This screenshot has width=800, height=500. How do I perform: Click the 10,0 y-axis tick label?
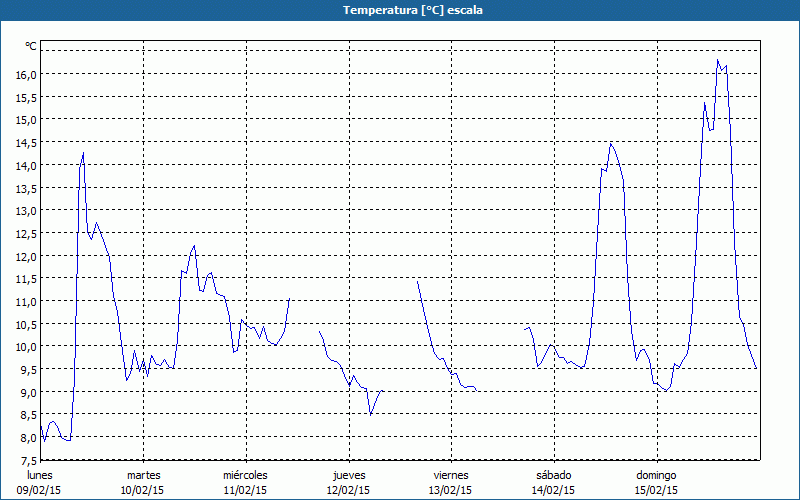25,347
